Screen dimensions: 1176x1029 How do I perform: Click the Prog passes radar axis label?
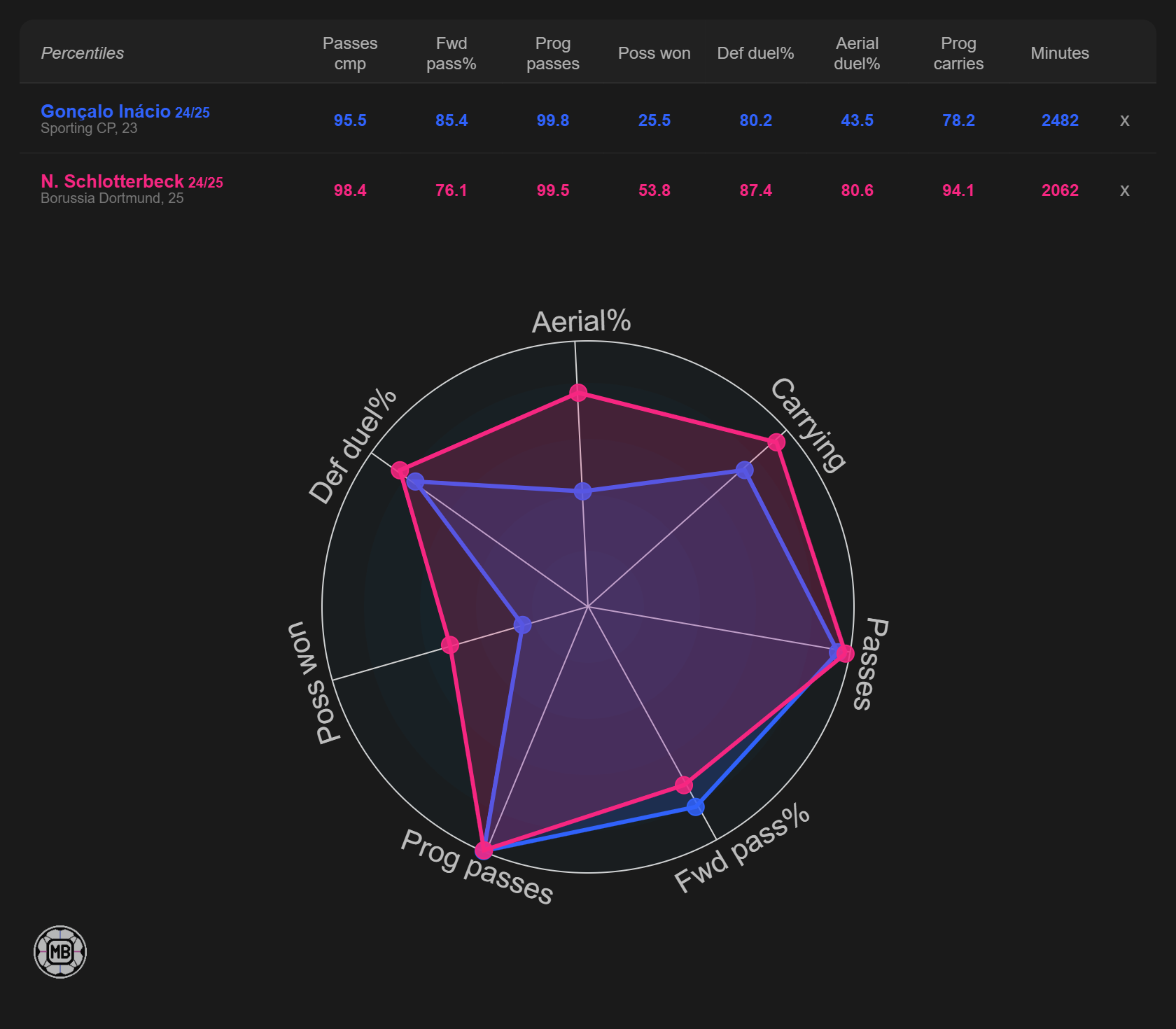pos(477,867)
